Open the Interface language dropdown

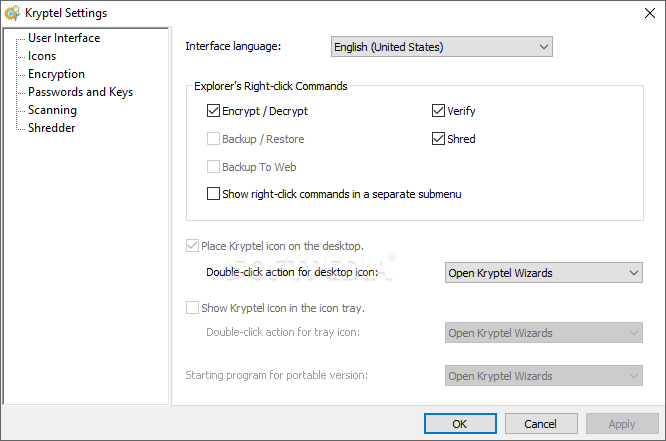[442, 47]
